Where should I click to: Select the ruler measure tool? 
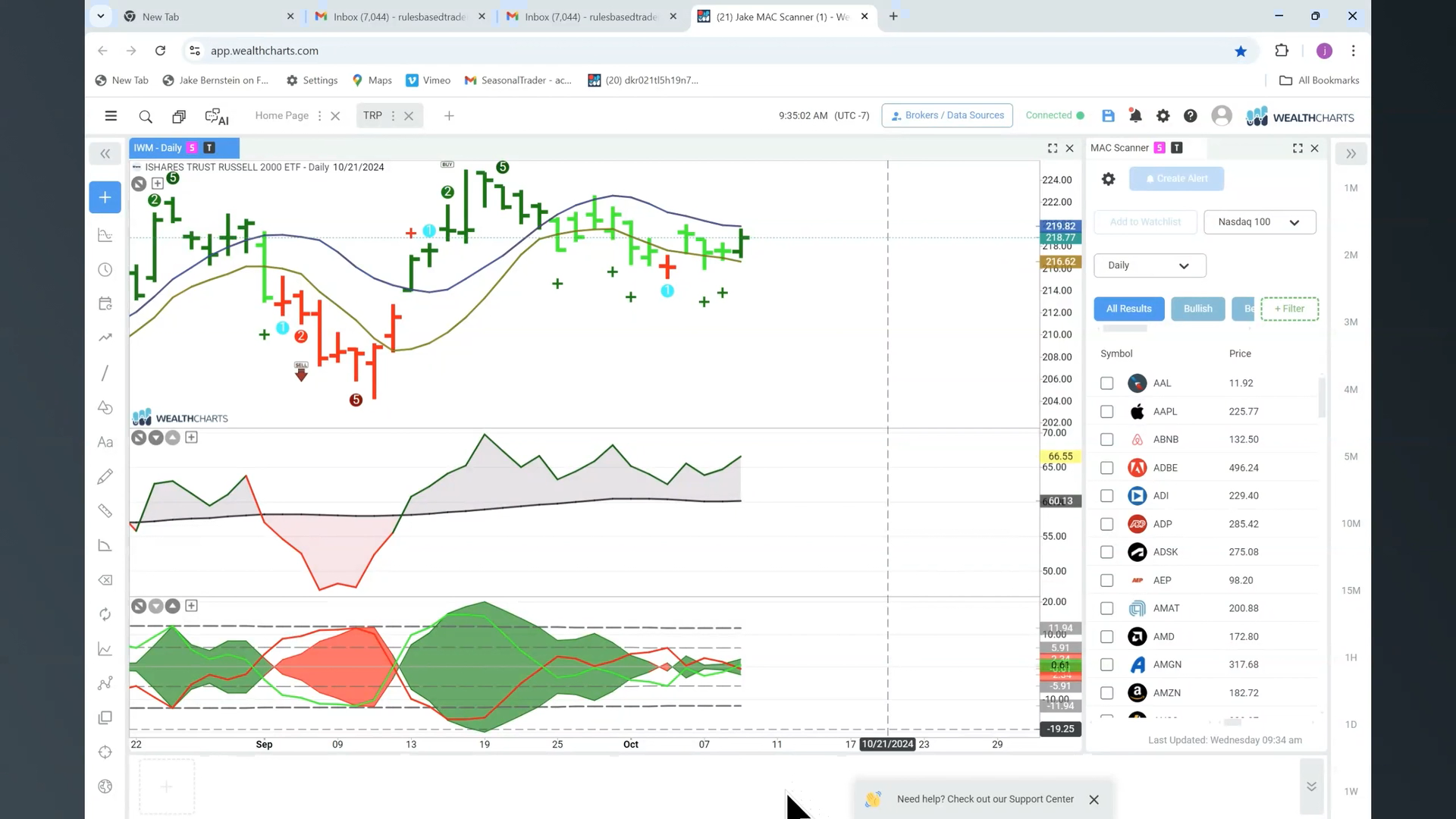(x=105, y=511)
